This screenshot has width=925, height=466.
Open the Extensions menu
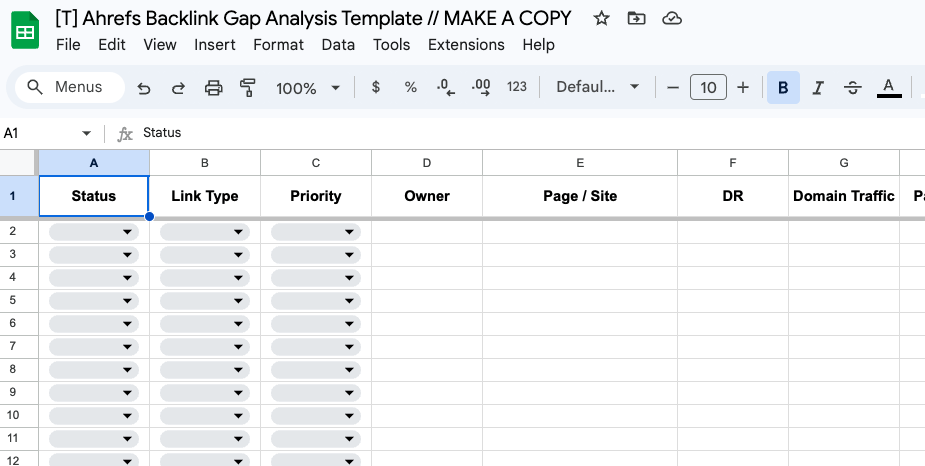[x=466, y=45]
